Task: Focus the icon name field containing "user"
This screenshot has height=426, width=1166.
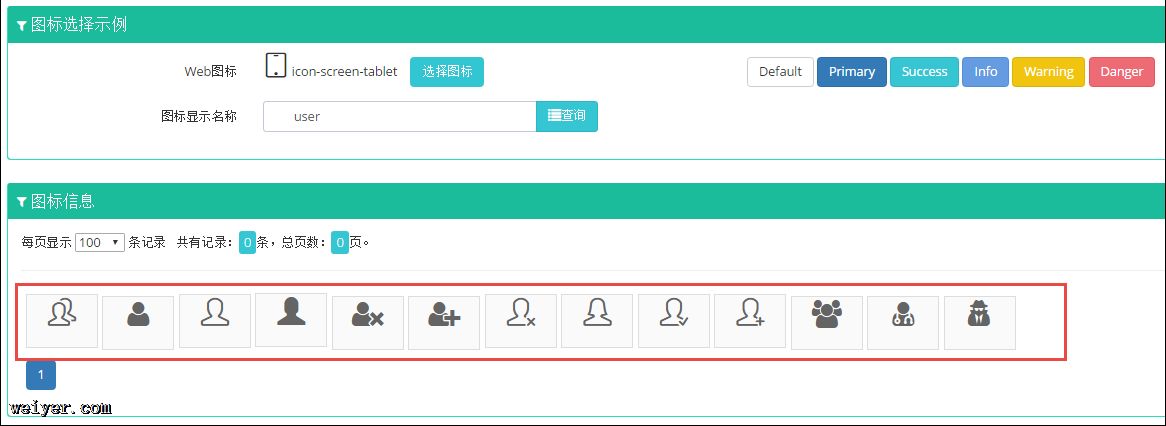Action: 400,116
